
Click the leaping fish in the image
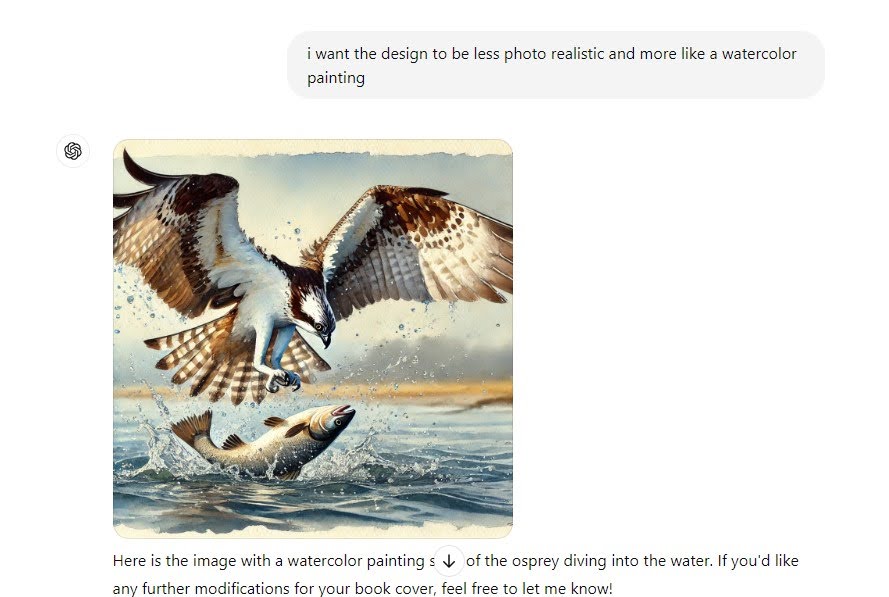tap(266, 441)
